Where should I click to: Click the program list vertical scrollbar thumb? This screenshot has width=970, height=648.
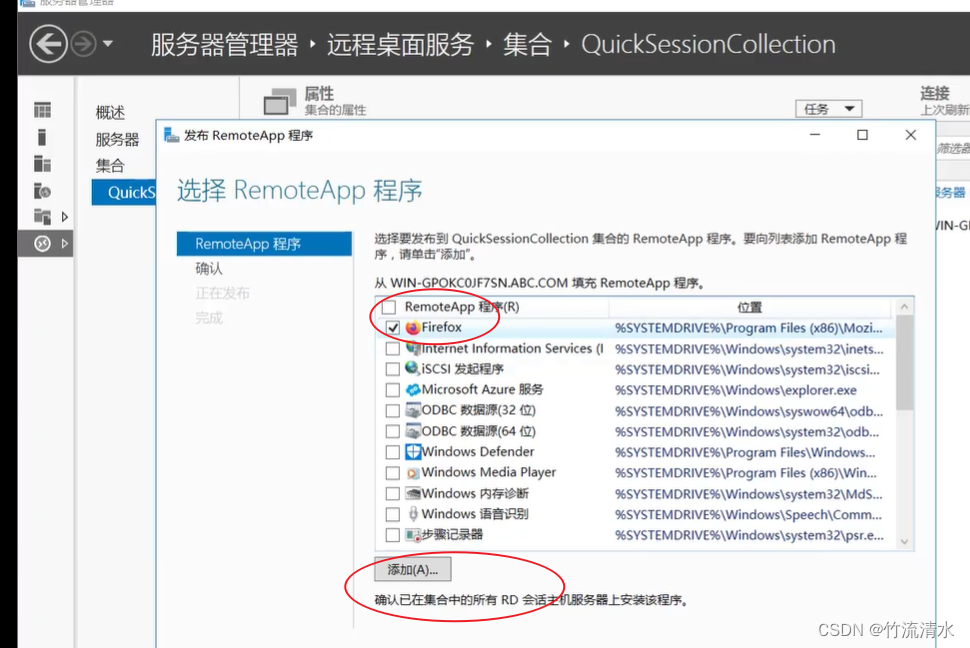click(x=904, y=363)
